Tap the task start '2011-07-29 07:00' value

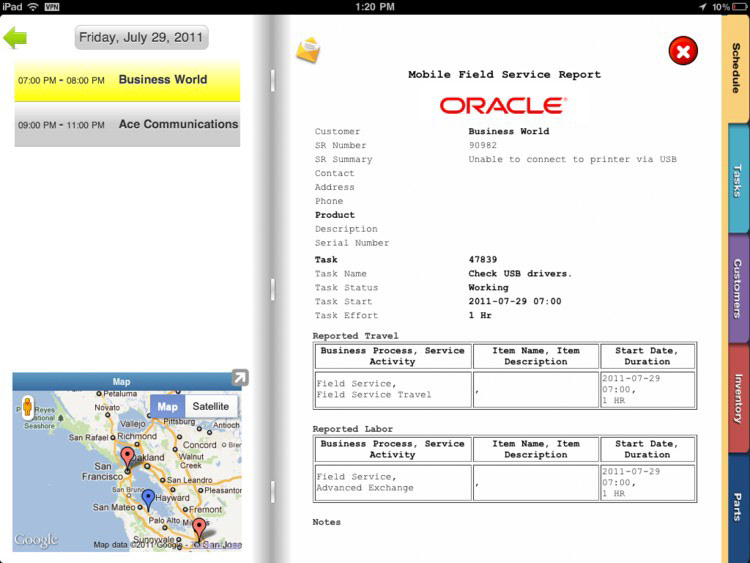515,301
